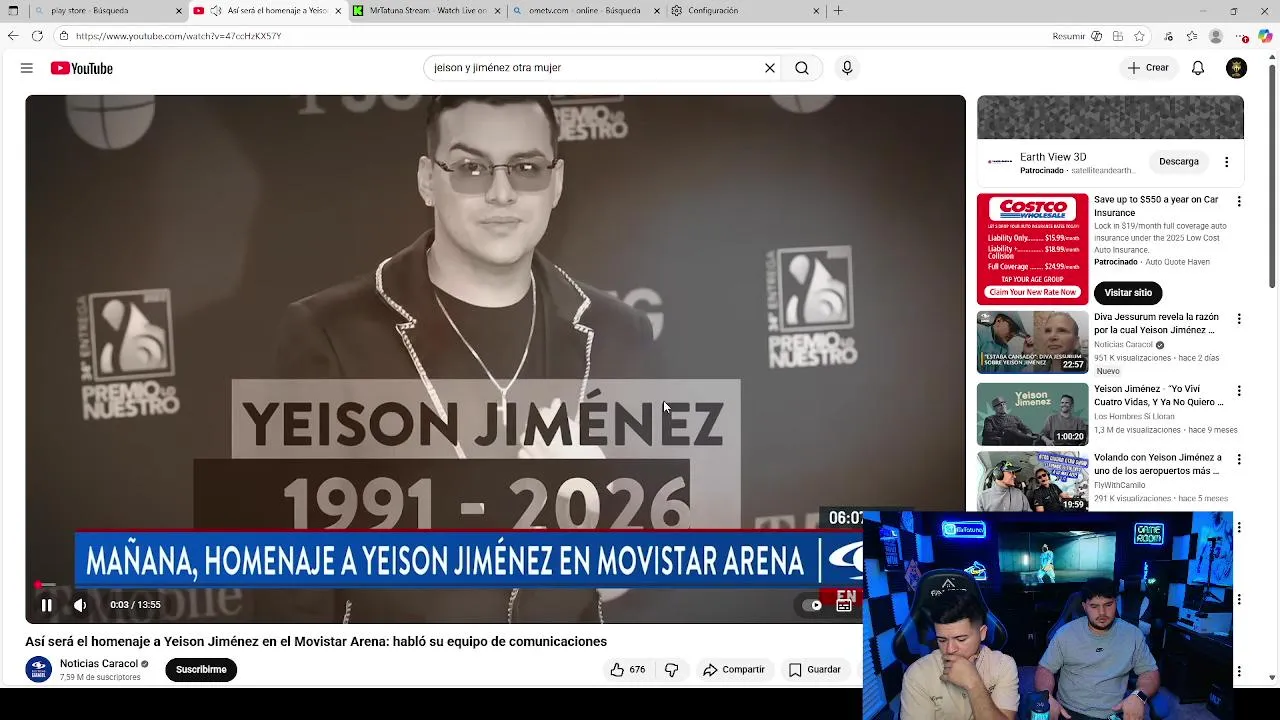Reload the page with the refresh icon

tap(37, 36)
